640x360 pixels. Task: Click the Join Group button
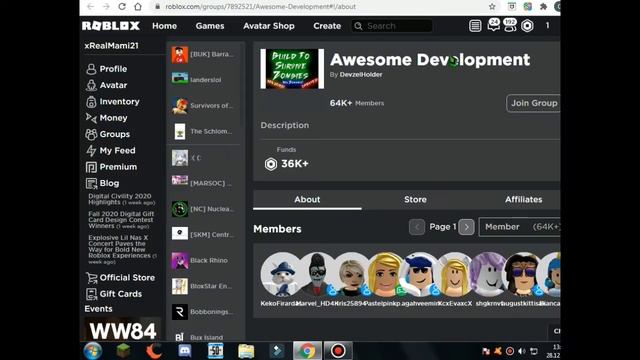coord(533,103)
